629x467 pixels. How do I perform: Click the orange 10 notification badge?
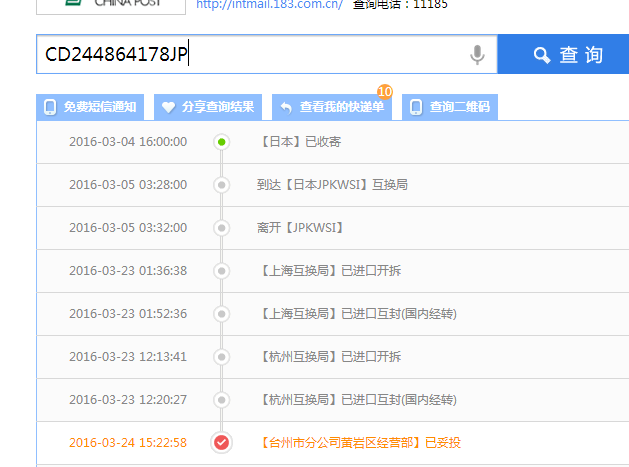(x=385, y=92)
